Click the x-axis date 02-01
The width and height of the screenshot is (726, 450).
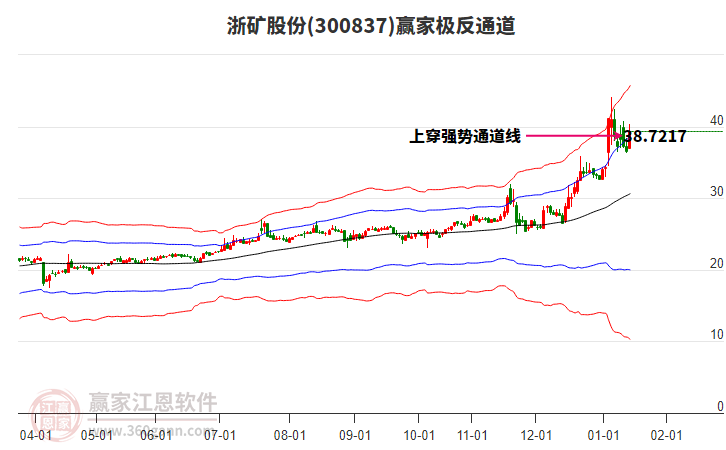coord(666,435)
